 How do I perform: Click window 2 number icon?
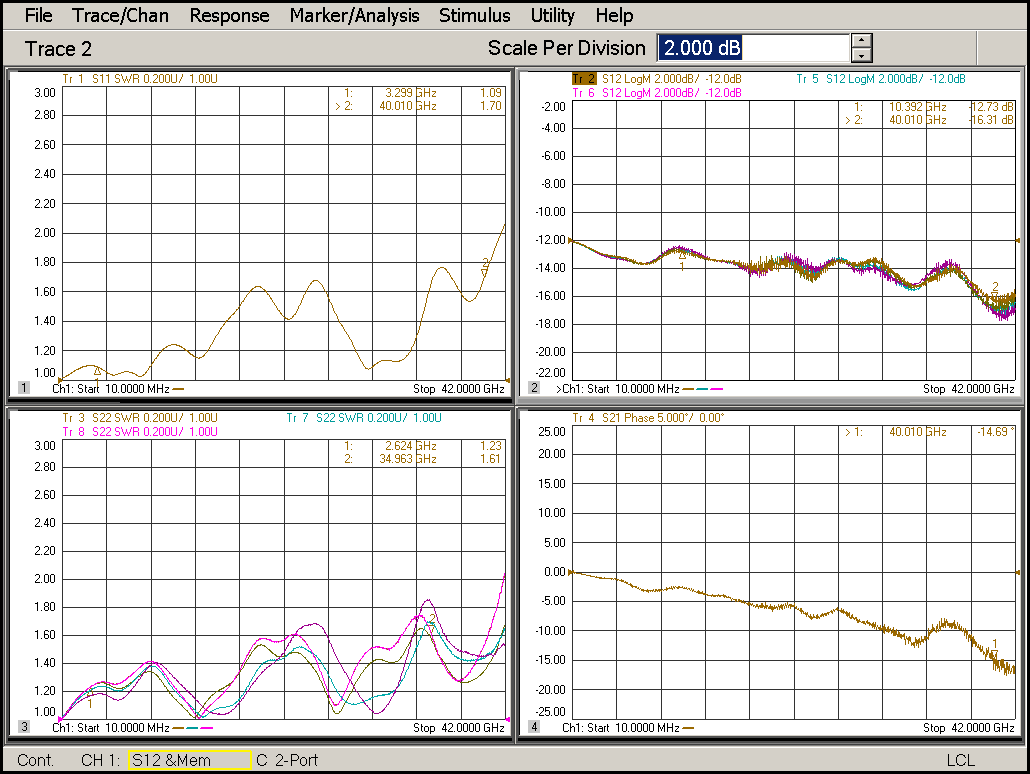534,388
